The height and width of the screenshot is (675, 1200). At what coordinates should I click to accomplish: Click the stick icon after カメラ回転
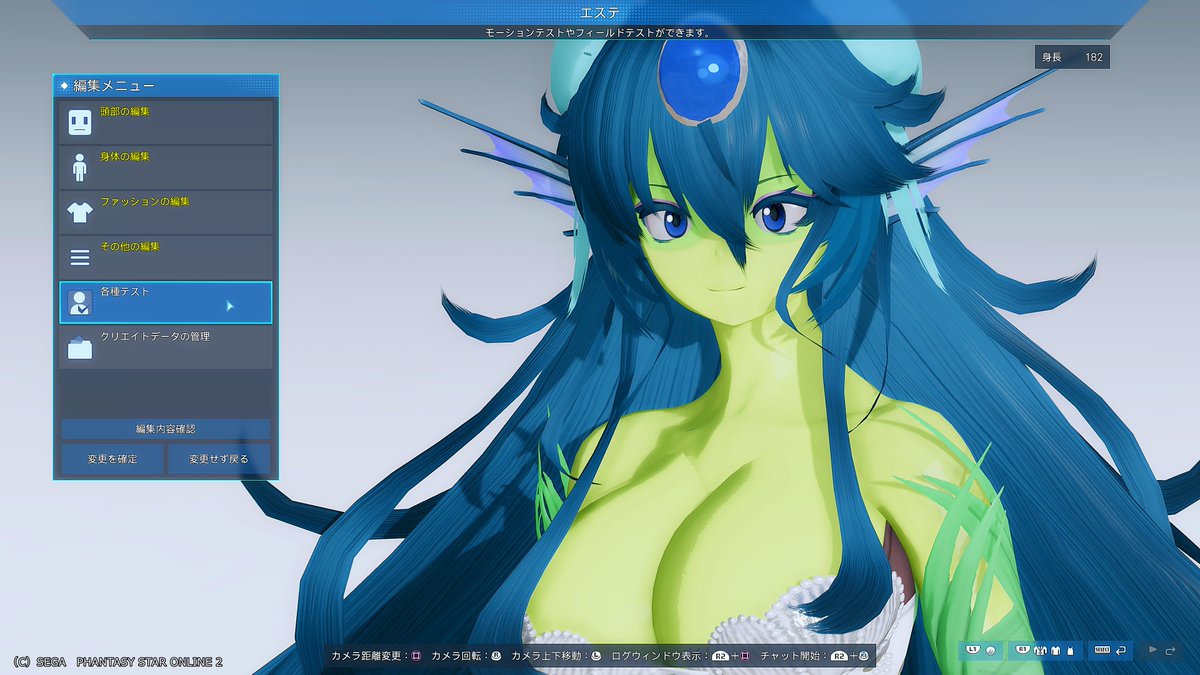tap(496, 656)
